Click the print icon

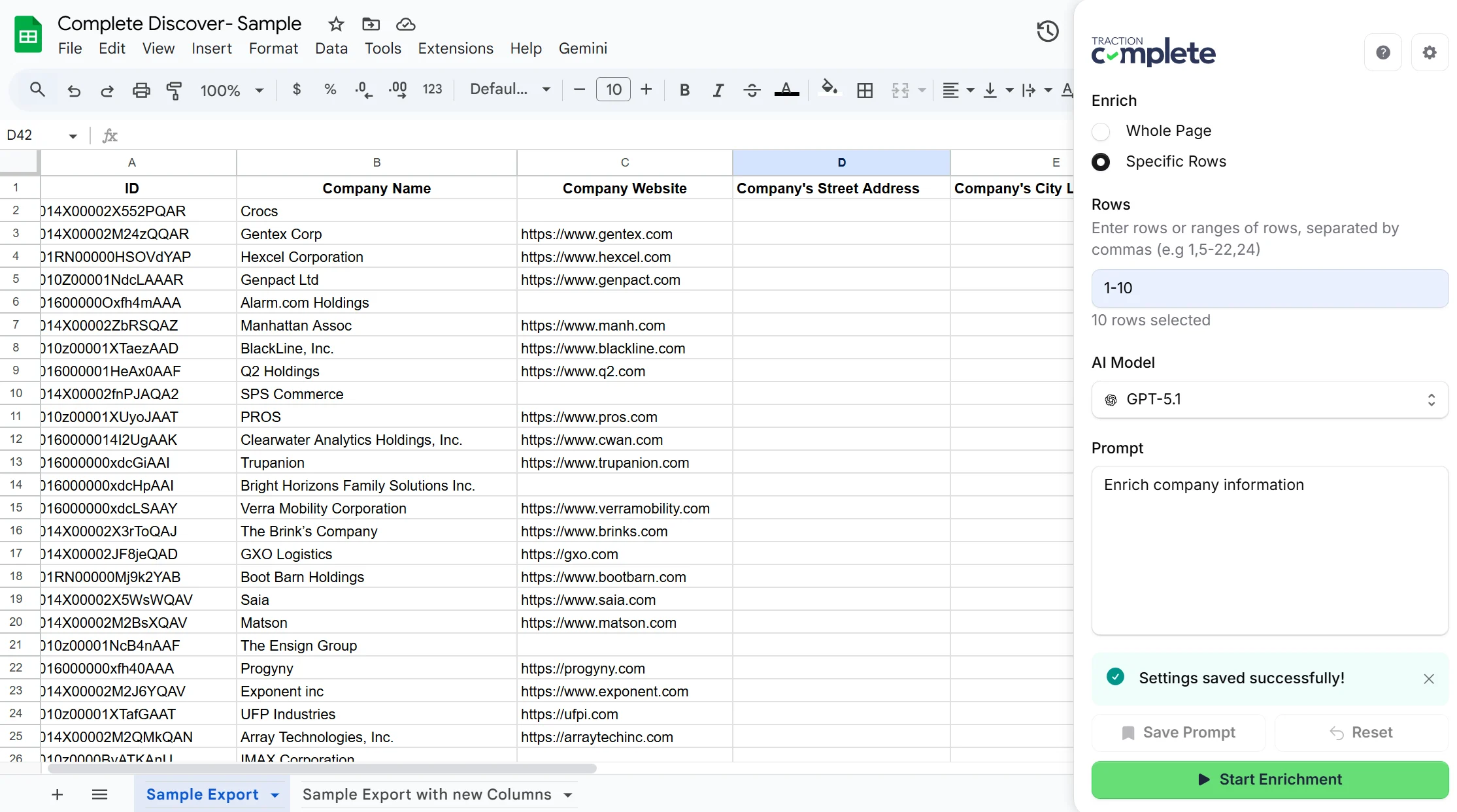point(141,90)
